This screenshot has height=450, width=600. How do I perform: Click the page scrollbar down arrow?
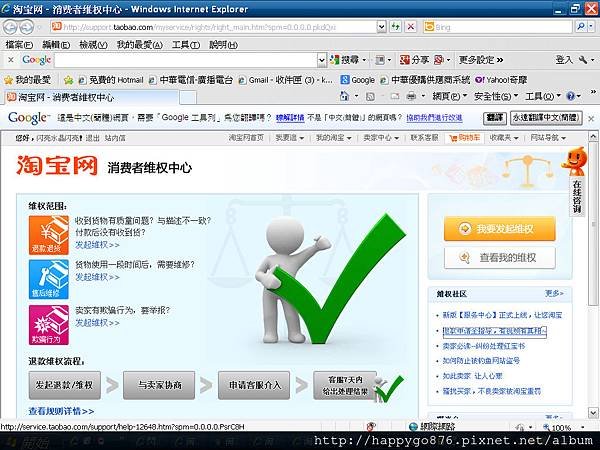click(593, 412)
